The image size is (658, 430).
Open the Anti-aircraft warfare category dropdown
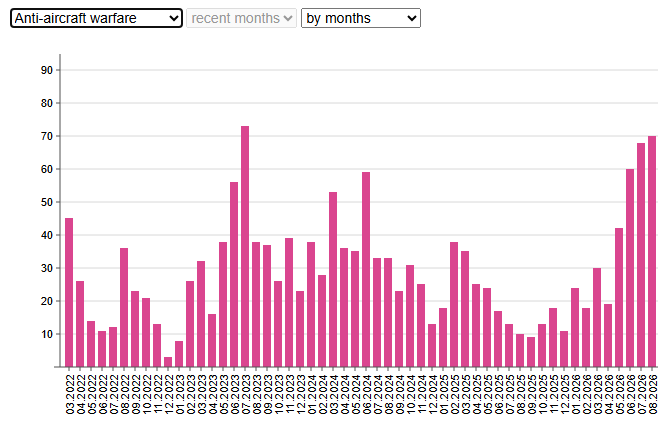96,18
